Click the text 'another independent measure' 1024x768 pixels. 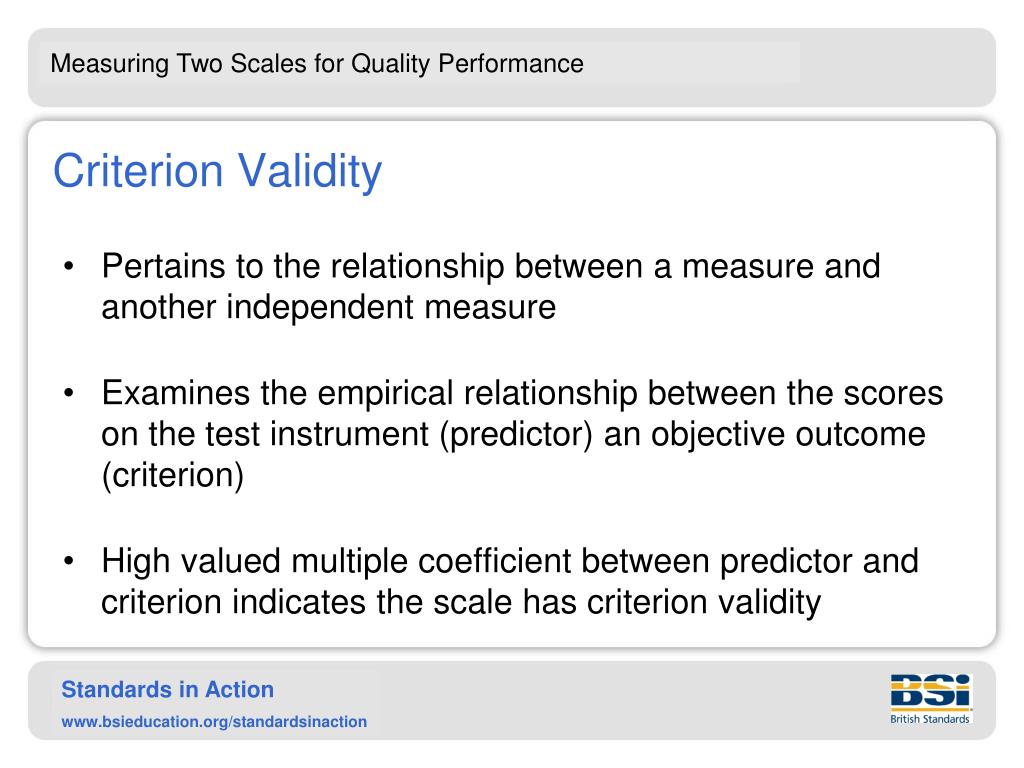pos(328,307)
